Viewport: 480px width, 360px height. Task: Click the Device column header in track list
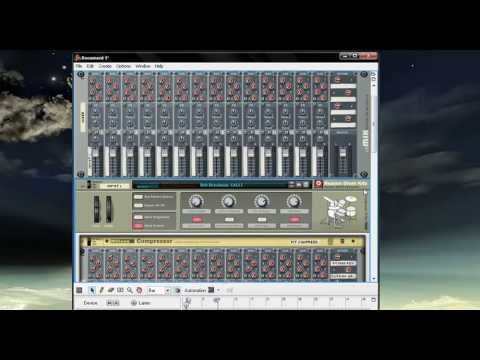coord(91,303)
